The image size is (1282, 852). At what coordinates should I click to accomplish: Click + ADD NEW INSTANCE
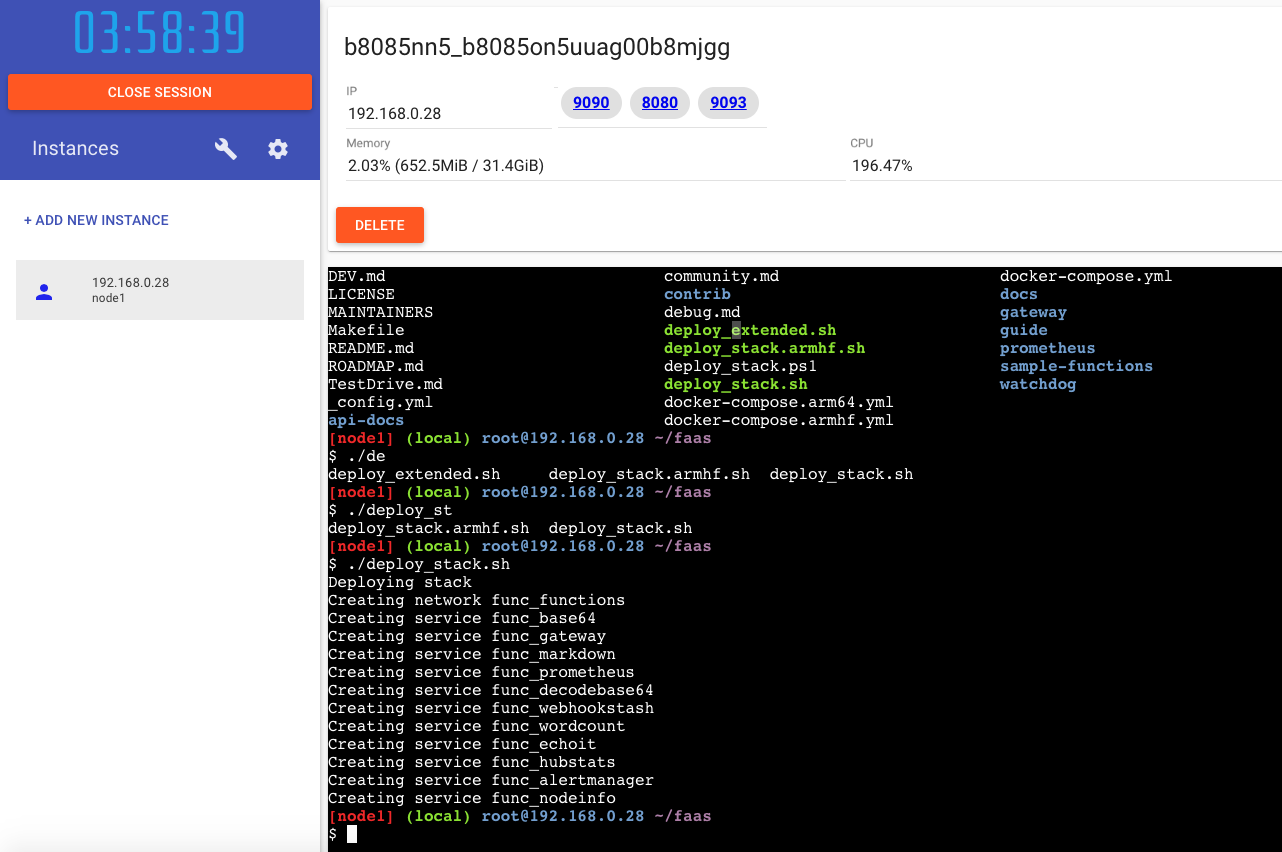point(96,220)
